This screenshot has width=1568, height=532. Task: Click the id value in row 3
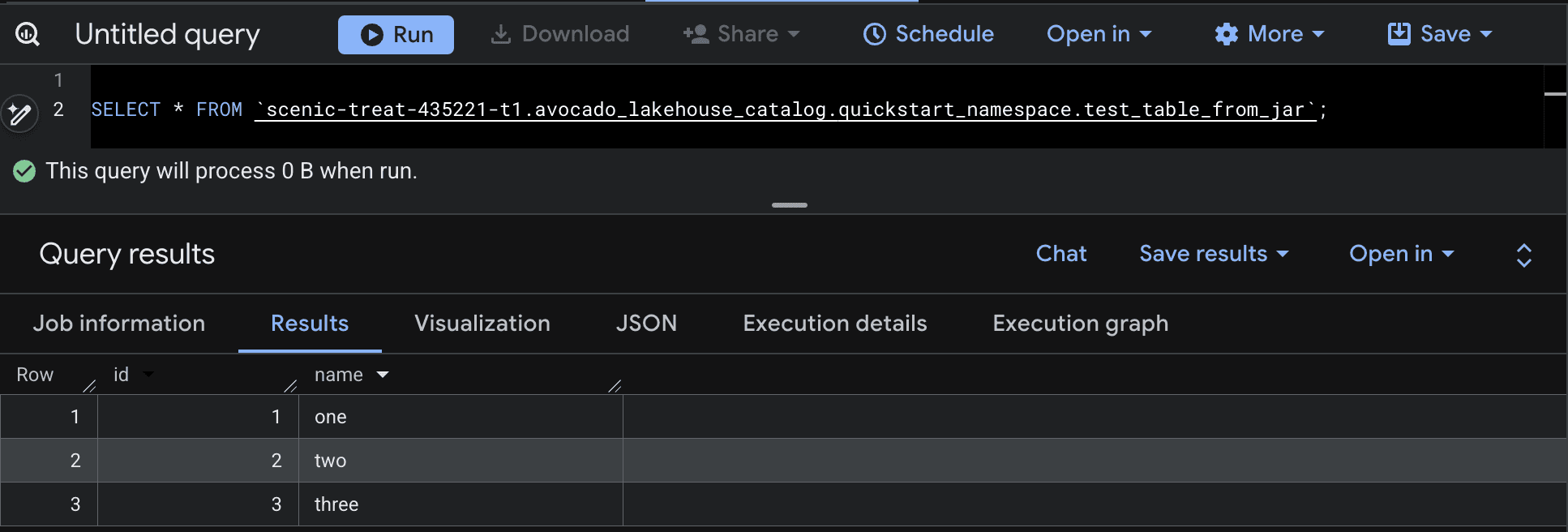click(276, 504)
